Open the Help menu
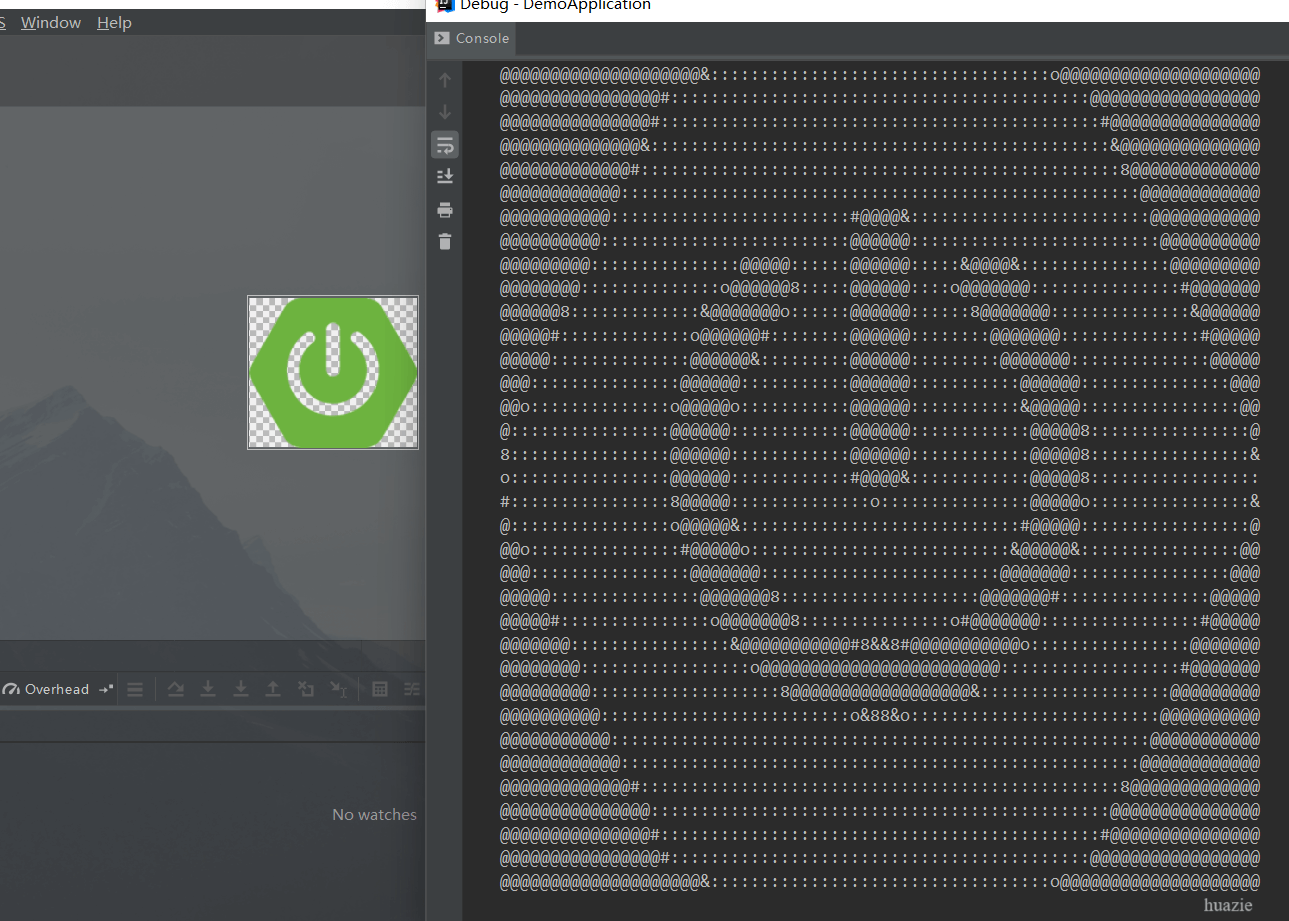 click(114, 23)
